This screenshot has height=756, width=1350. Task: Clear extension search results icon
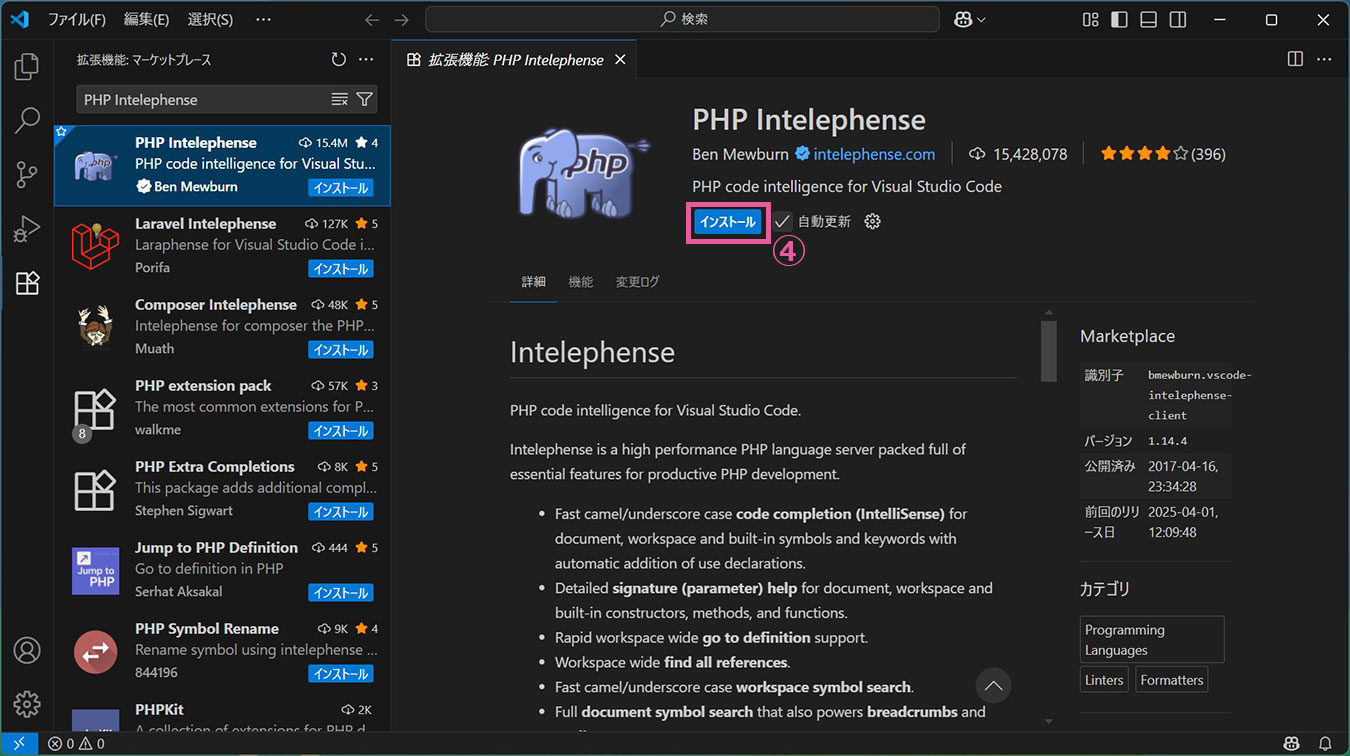click(x=340, y=99)
